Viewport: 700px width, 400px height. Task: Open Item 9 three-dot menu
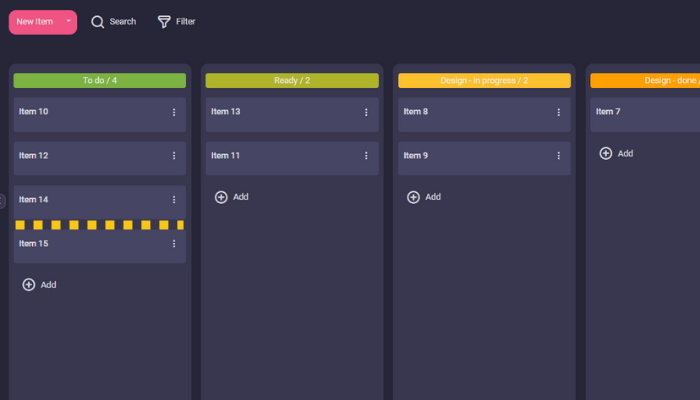(x=559, y=156)
